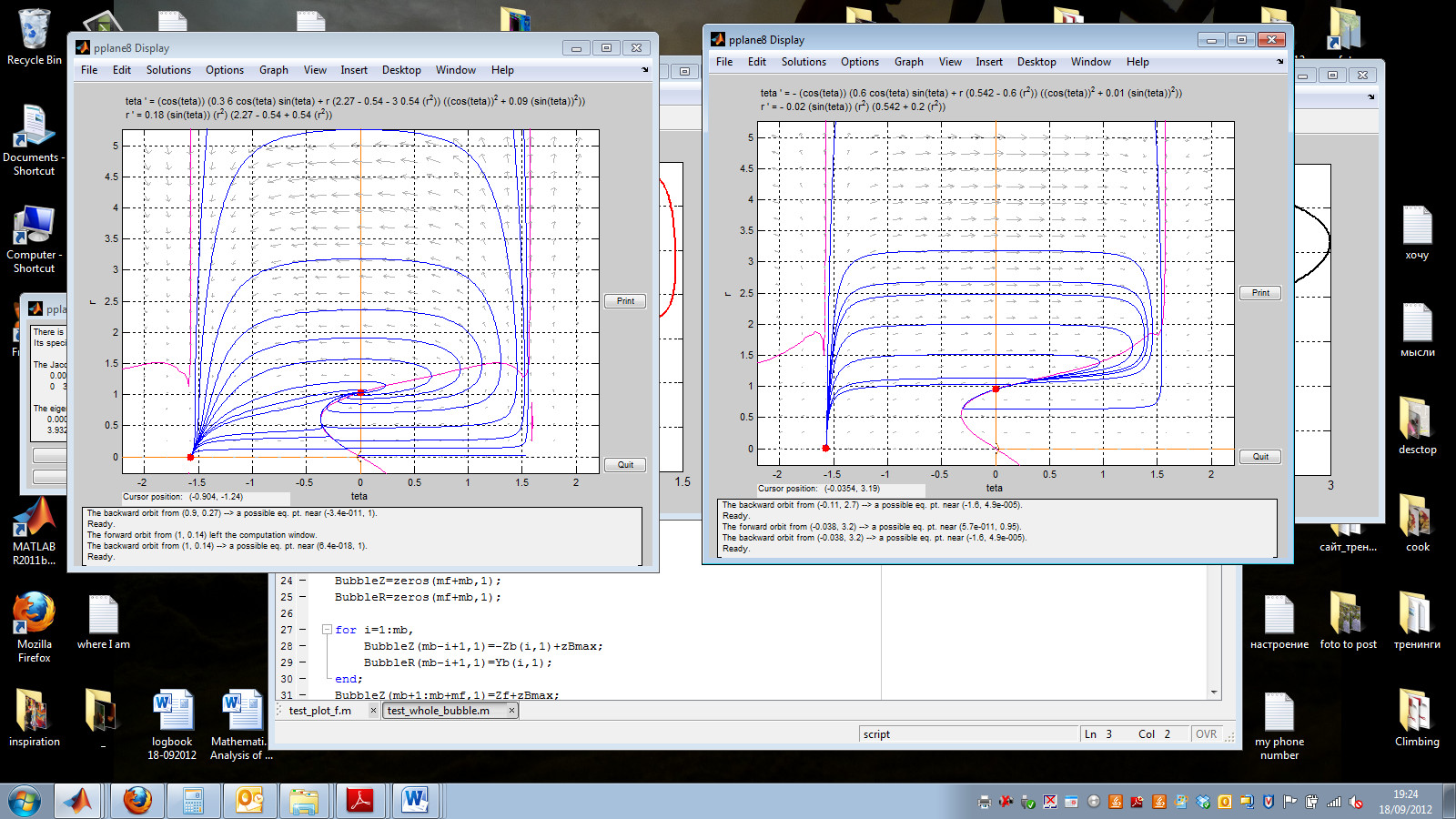Launch Firefox from the taskbar
The width and height of the screenshot is (1456, 819).
point(137,801)
